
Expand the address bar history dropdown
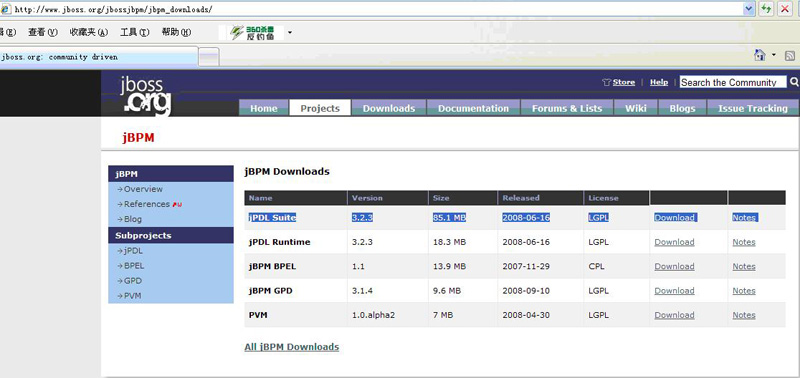[x=749, y=9]
